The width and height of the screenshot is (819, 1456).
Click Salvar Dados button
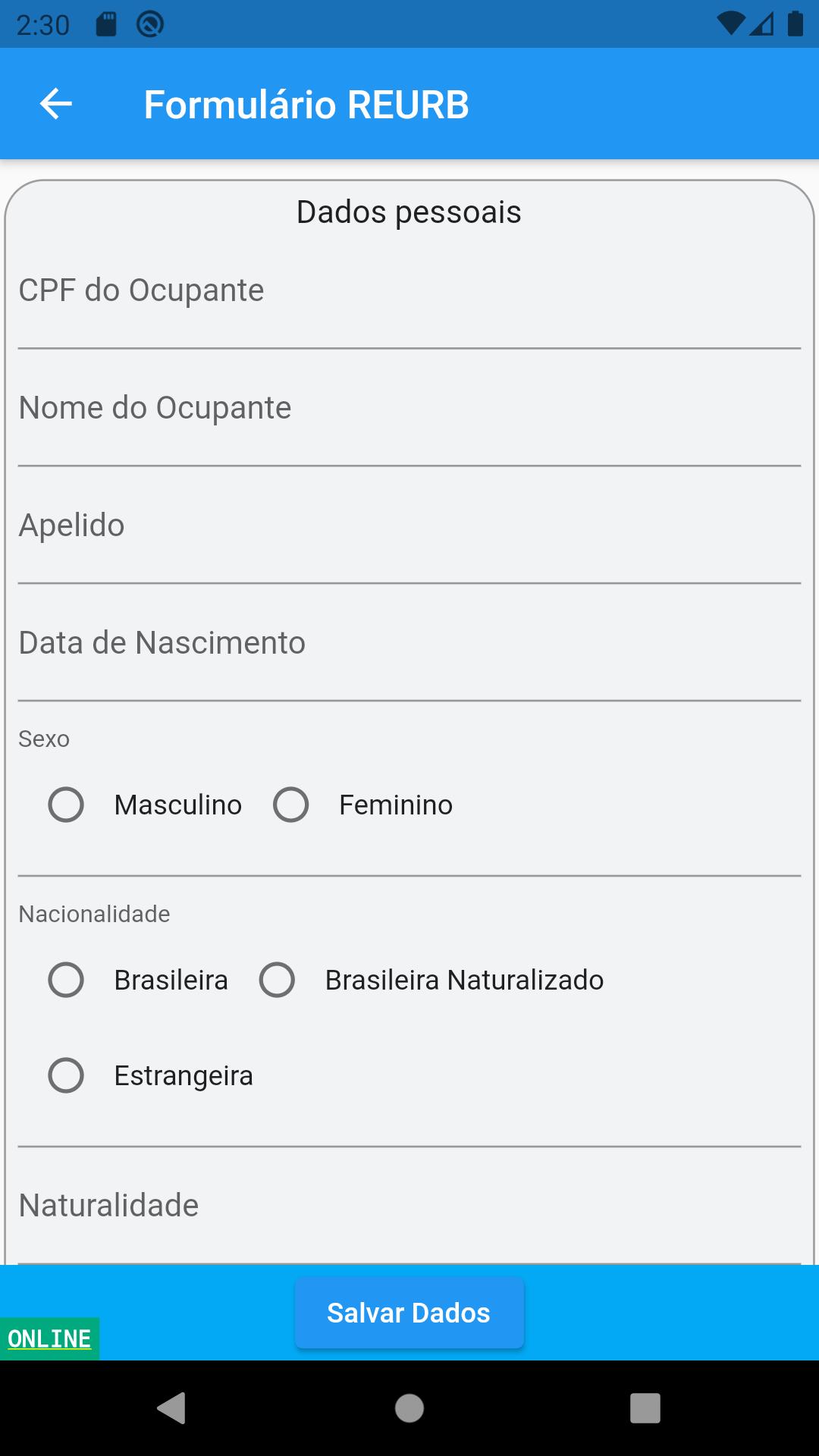tap(409, 1313)
